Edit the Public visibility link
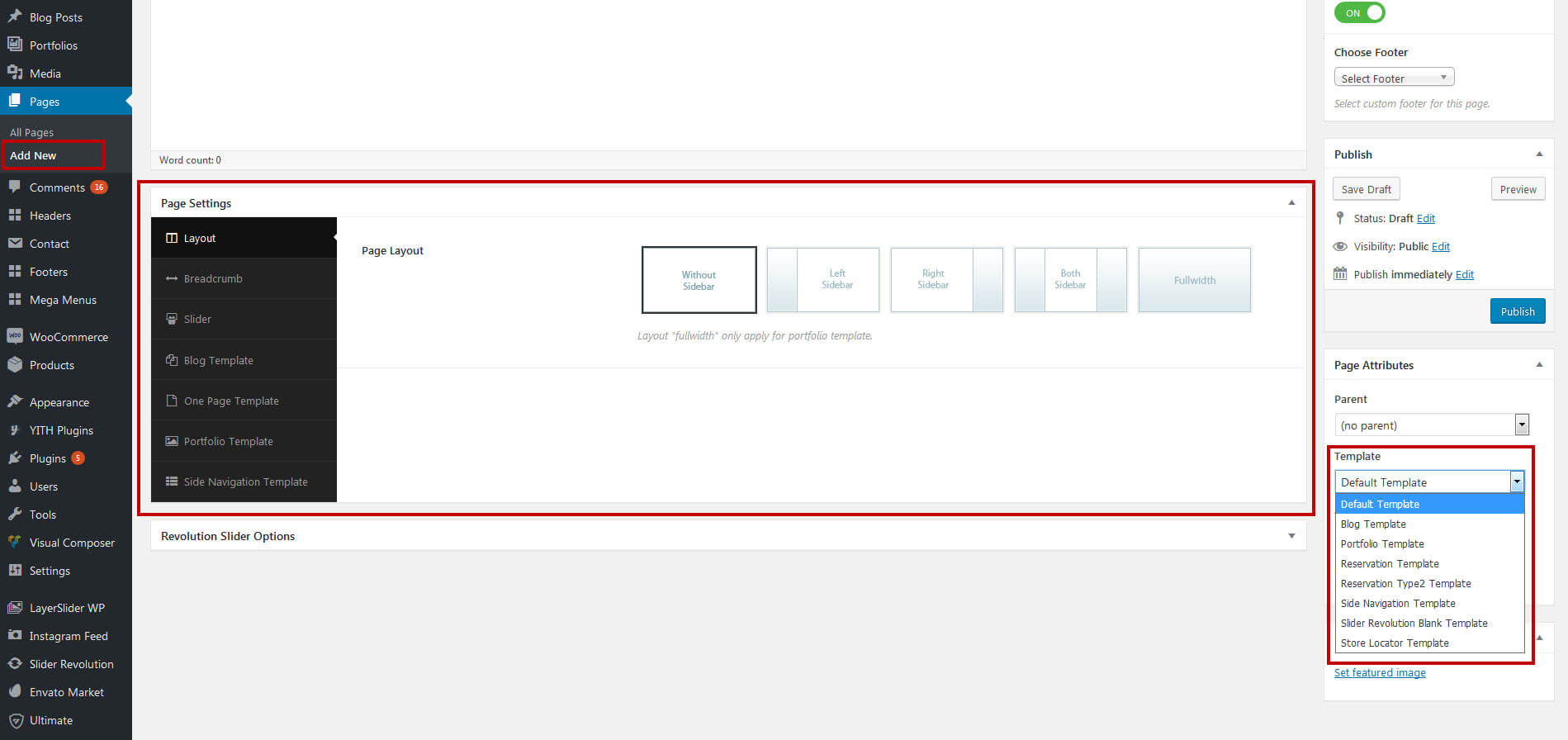The image size is (1568, 740). [1441, 246]
